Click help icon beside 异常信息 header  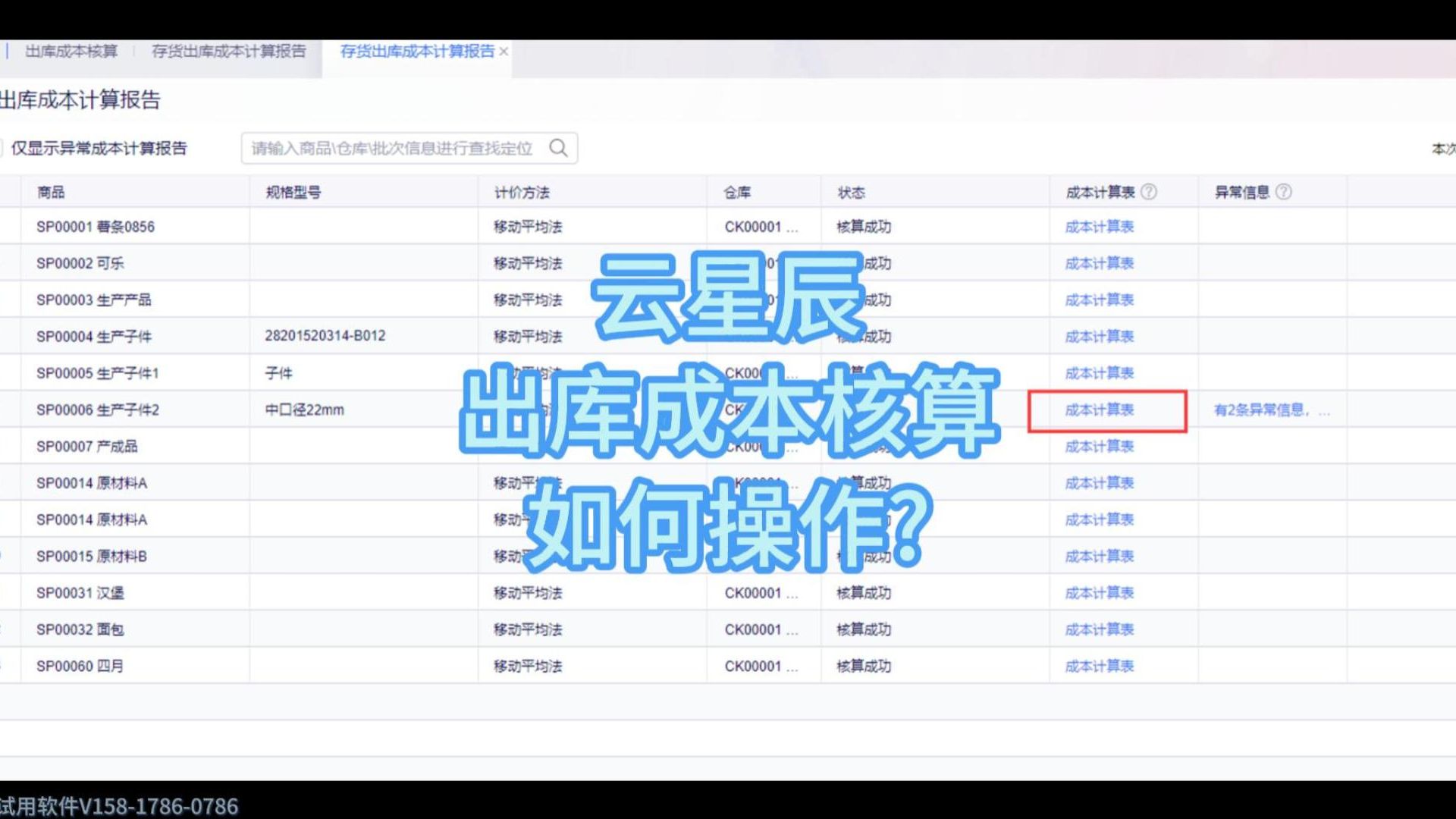[1283, 192]
